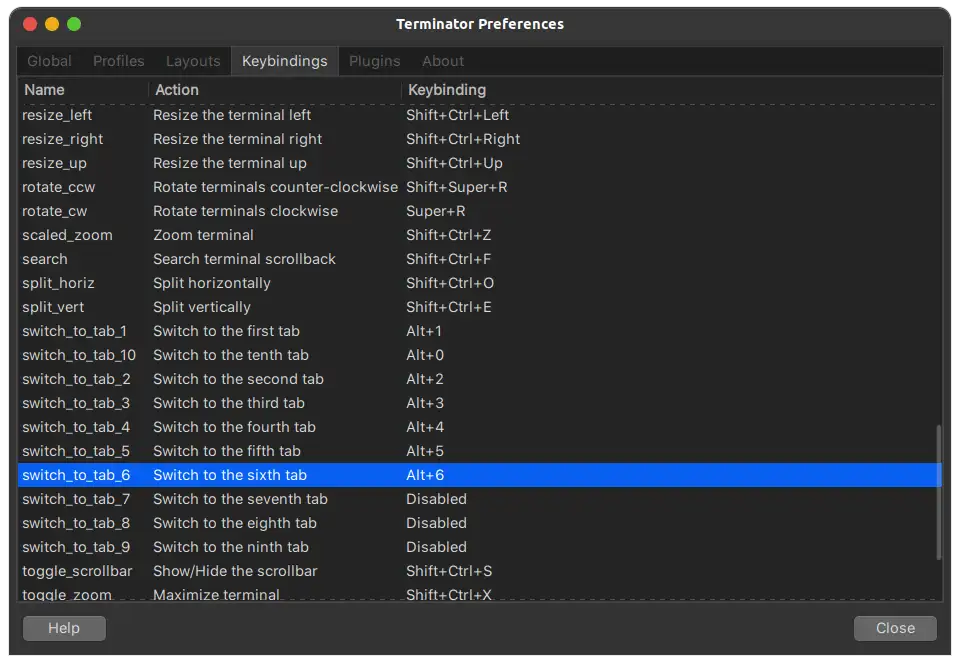This screenshot has width=960, height=664.
Task: Select the resize_up row name
Action: tap(54, 163)
